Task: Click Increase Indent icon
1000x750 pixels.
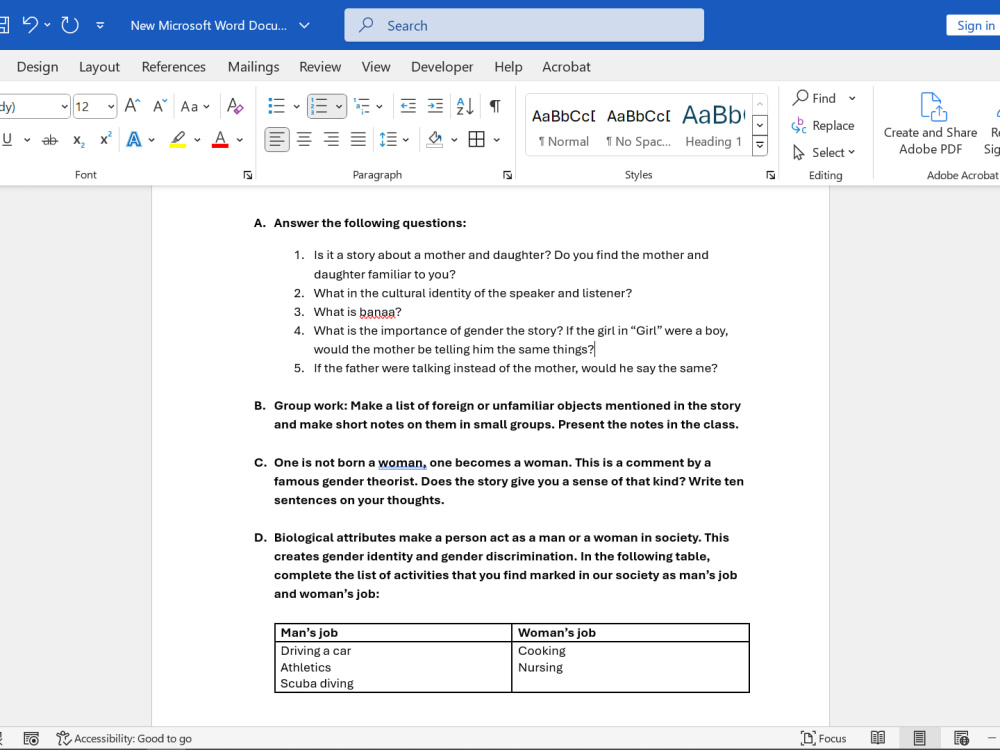Action: click(435, 106)
